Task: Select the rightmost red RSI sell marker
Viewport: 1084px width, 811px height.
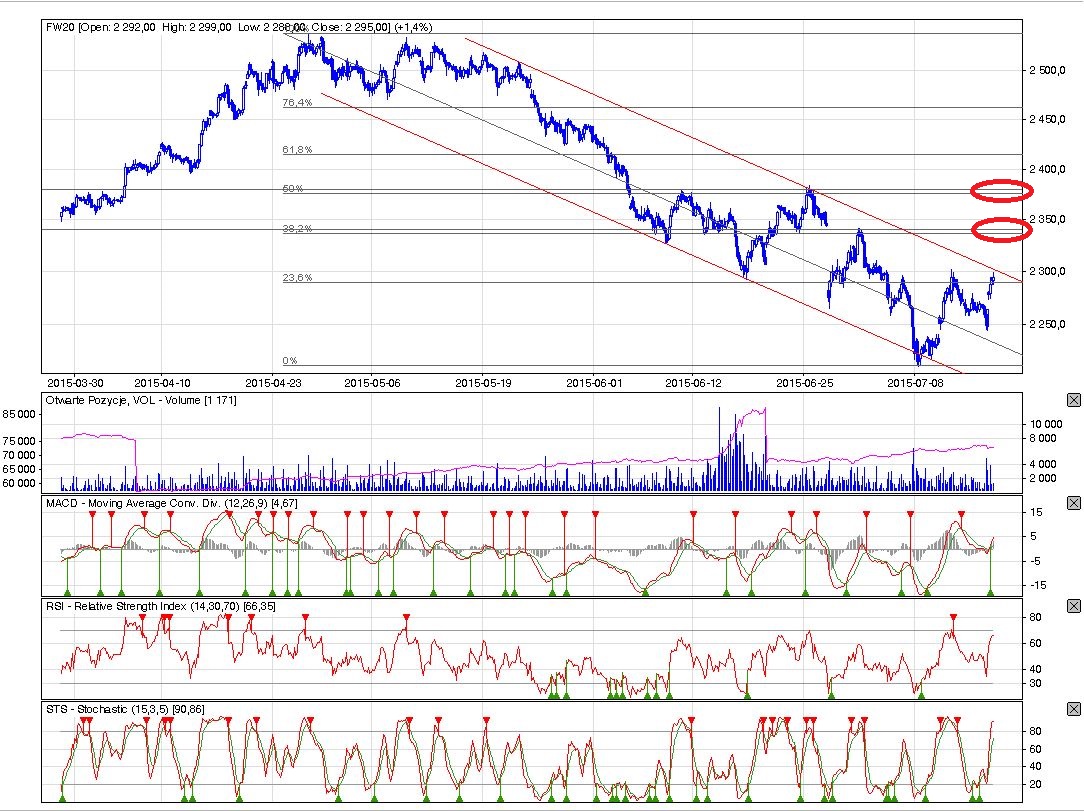Action: pos(952,618)
